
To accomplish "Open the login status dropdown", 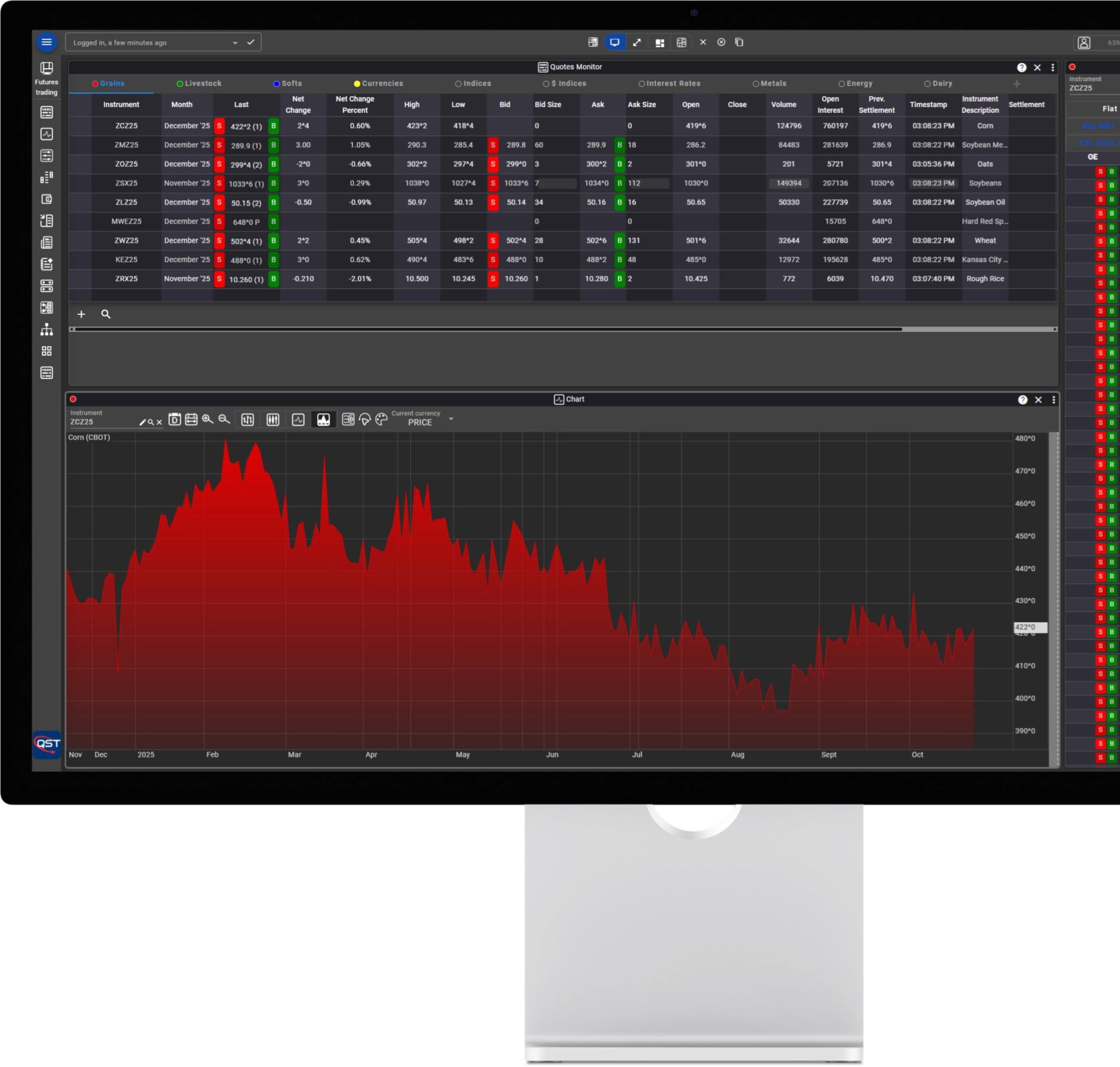I will click(x=235, y=43).
